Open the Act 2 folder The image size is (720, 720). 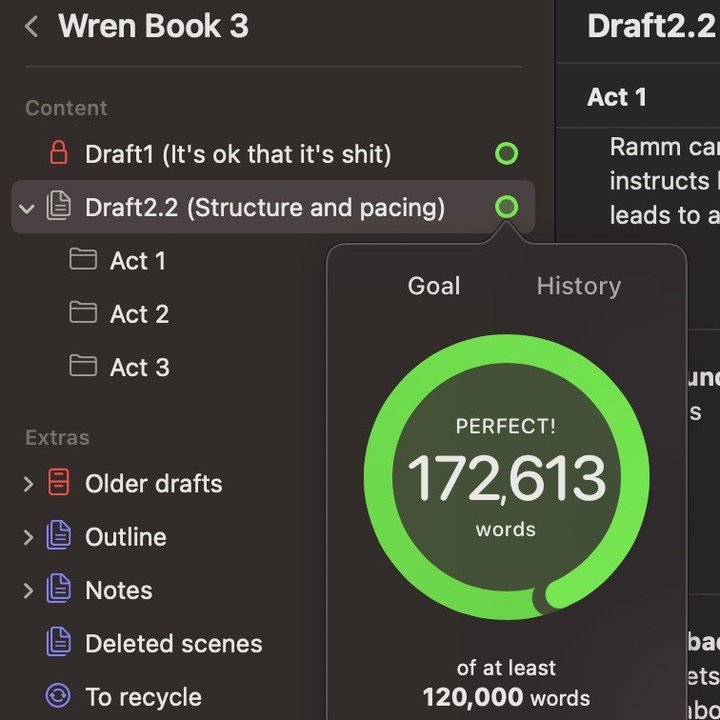click(x=140, y=314)
